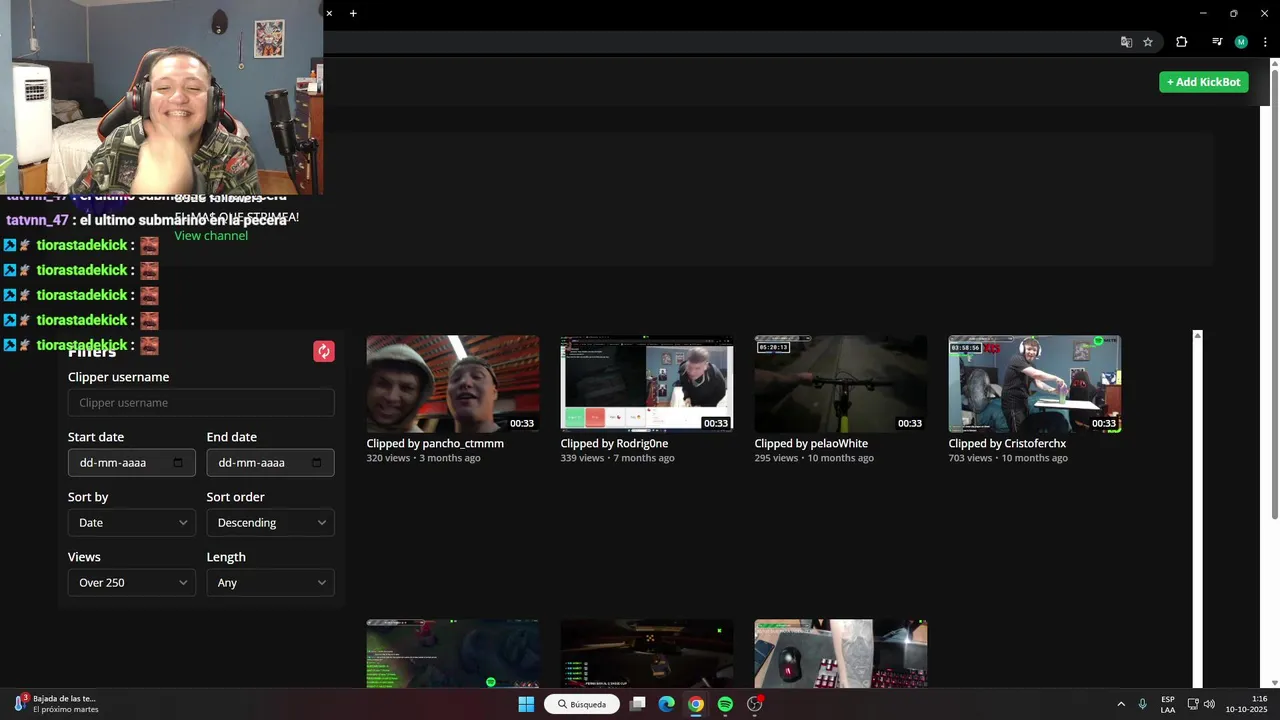
Task: Open the mouse and keyboard clip thumbnail
Action: click(841, 654)
